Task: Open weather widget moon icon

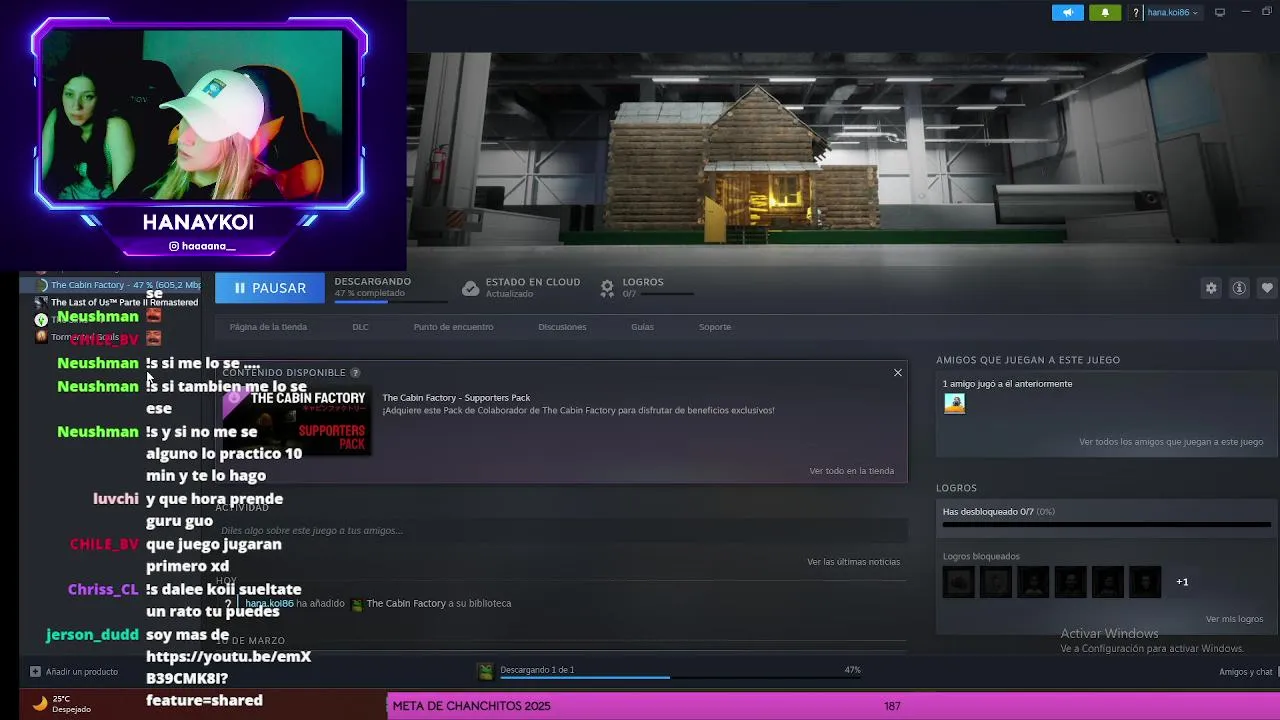Action: [x=40, y=703]
